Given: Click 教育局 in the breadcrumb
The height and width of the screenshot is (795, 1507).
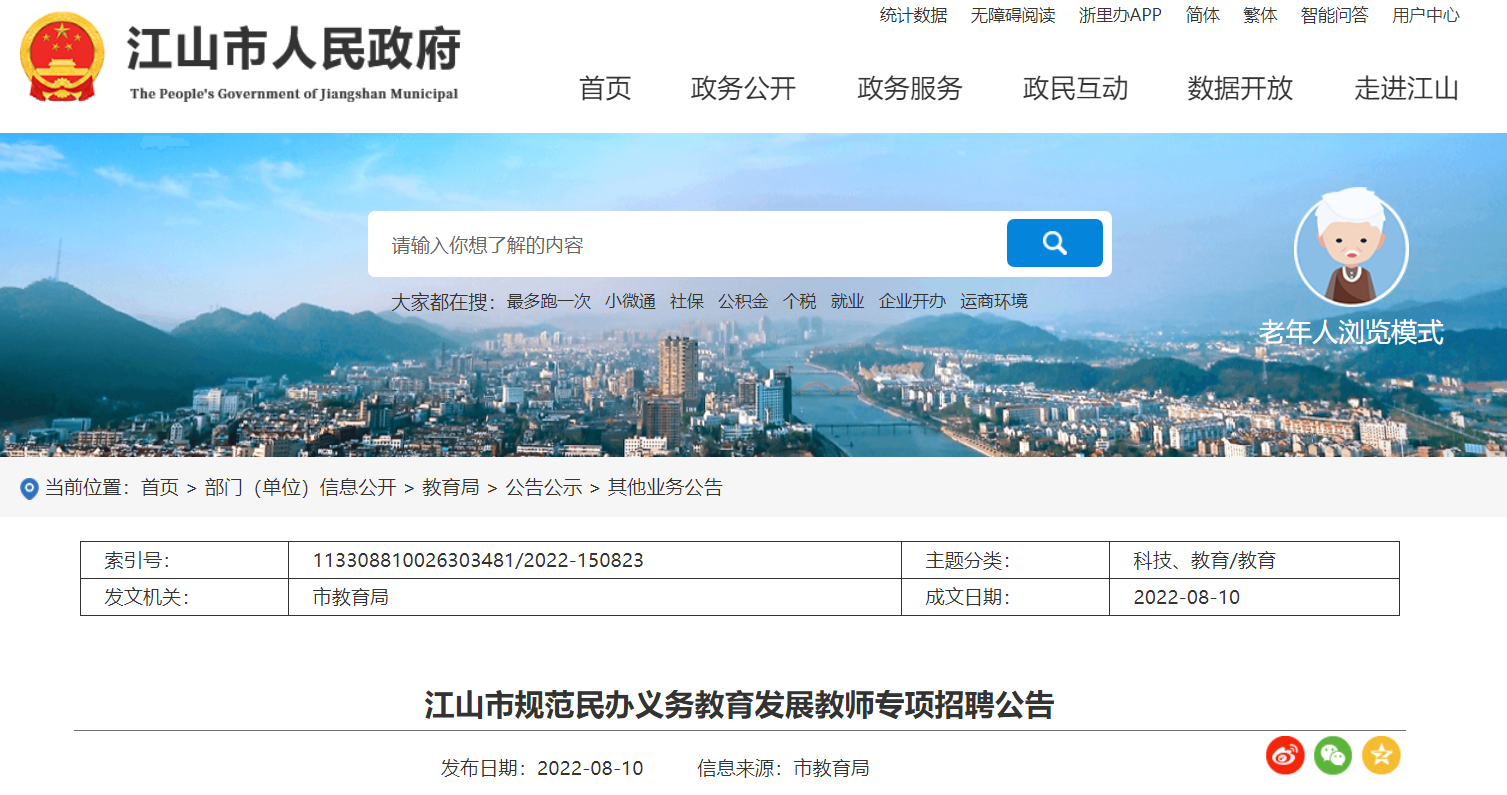Looking at the screenshot, I should click(x=451, y=488).
